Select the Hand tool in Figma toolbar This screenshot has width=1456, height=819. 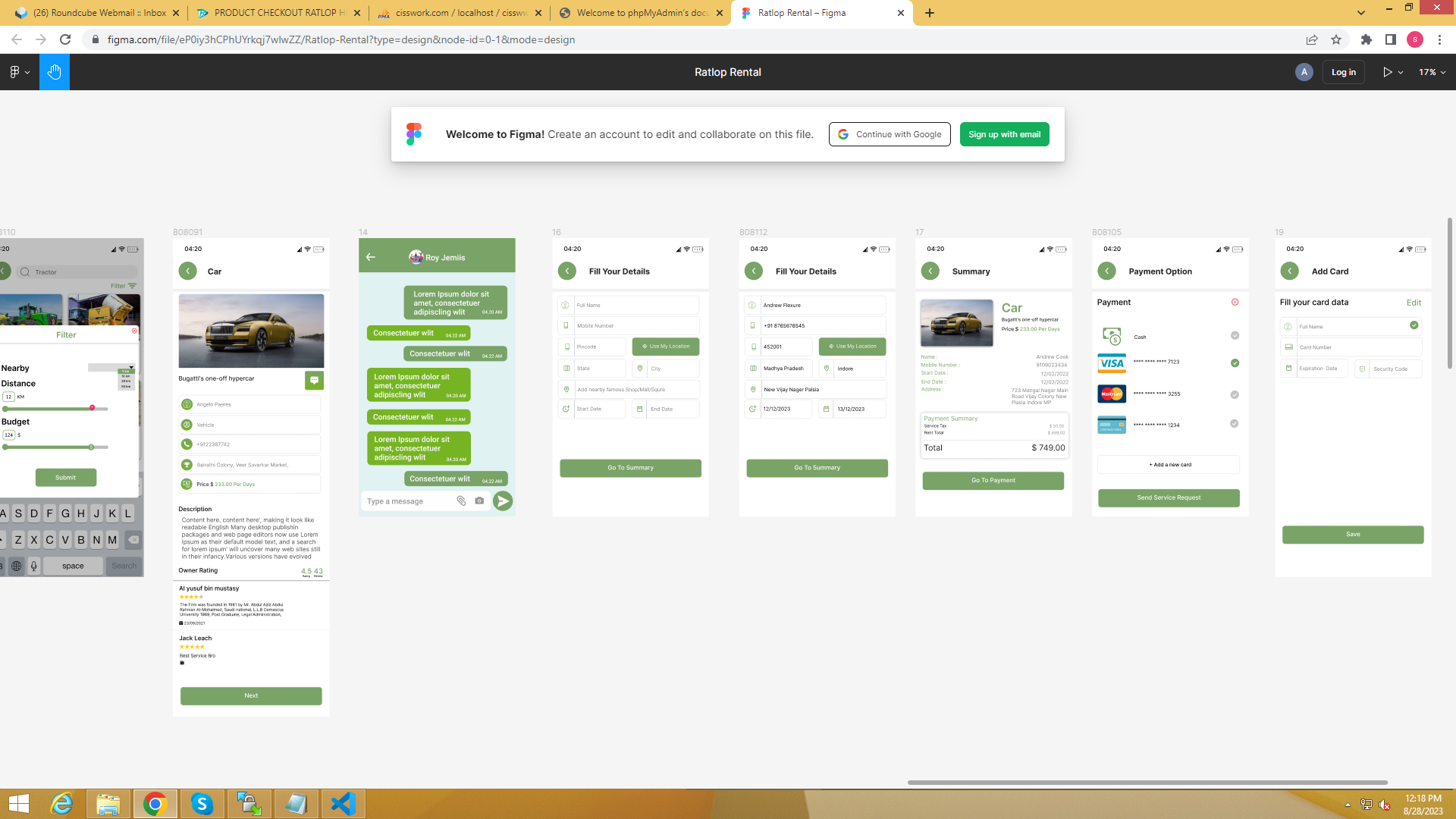pyautogui.click(x=54, y=72)
